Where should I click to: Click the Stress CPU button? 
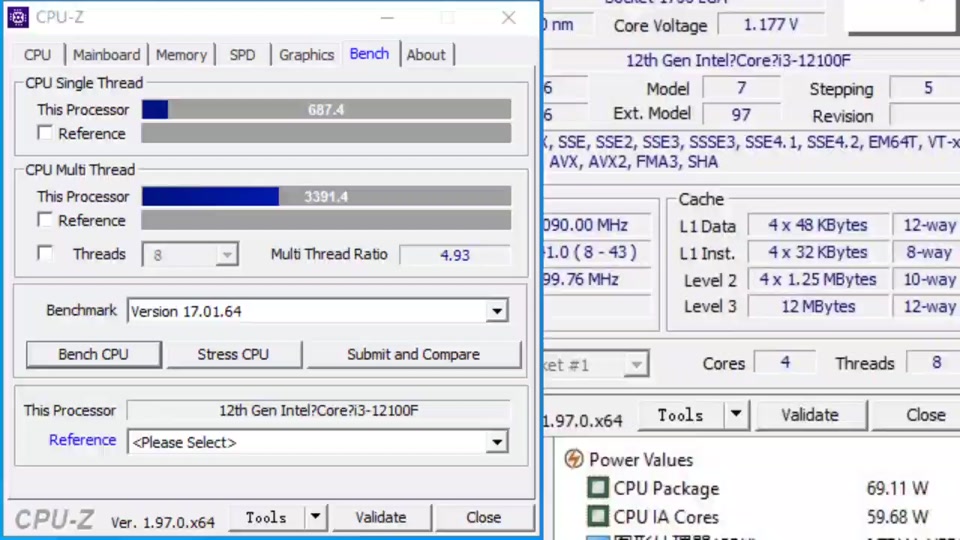233,354
